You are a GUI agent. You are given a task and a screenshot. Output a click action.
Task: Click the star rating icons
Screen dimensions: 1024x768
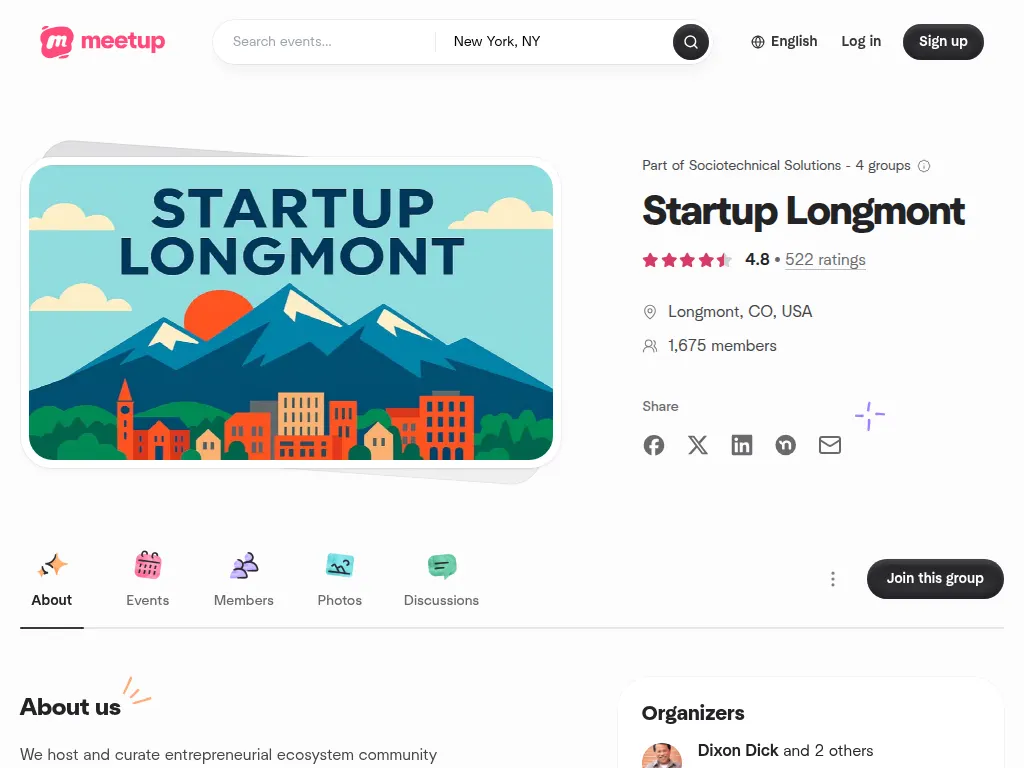[686, 260]
